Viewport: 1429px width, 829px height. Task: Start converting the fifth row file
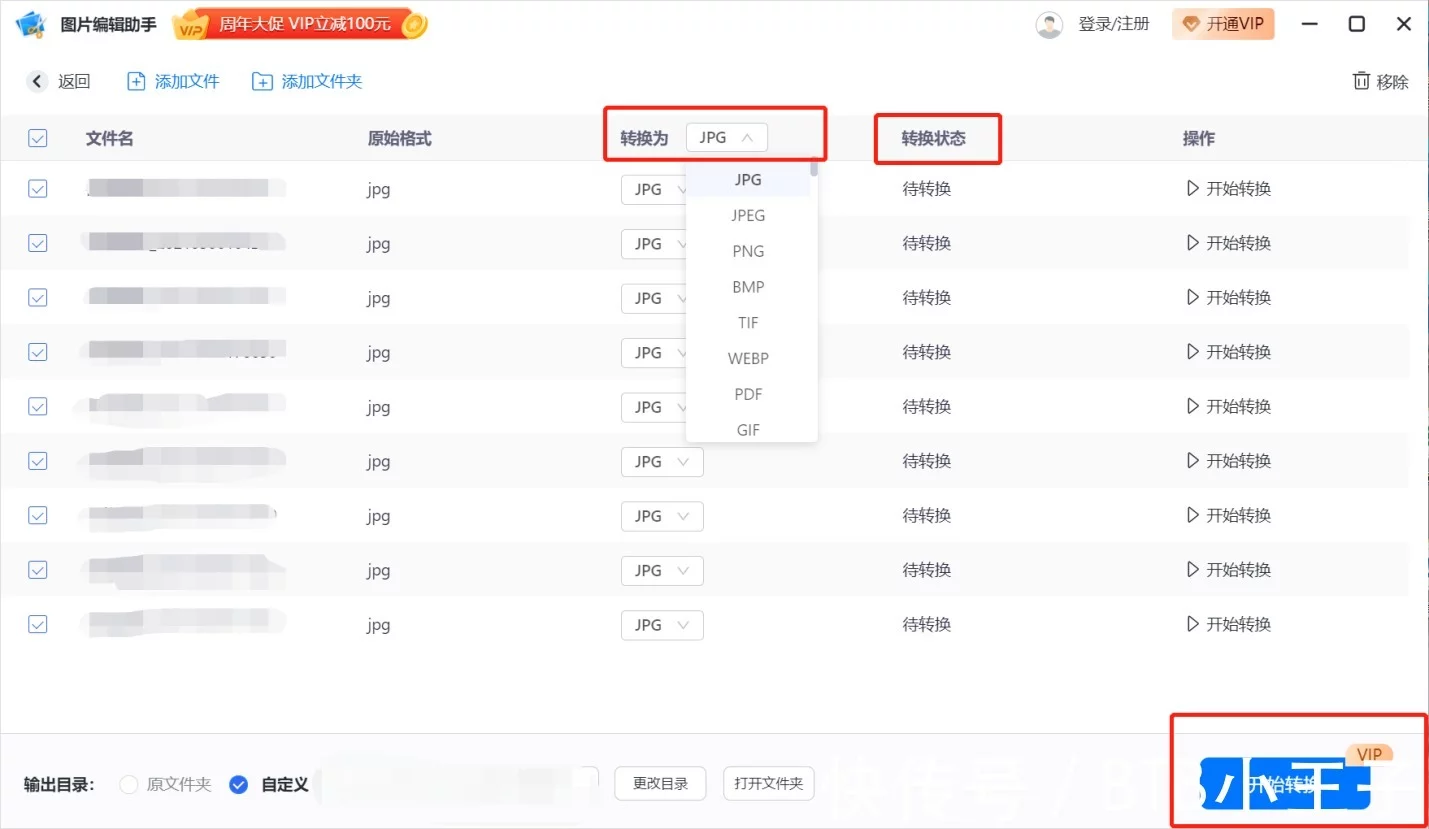click(x=1228, y=406)
